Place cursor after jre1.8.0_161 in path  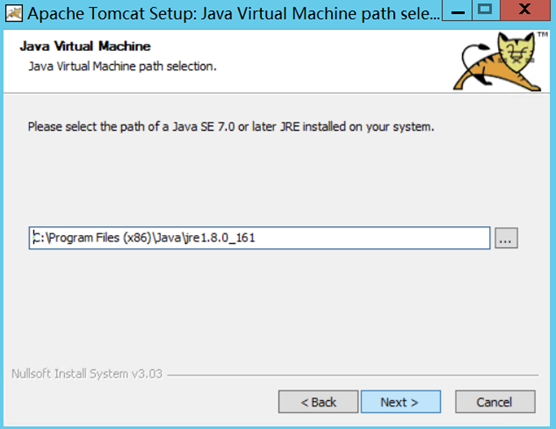[x=256, y=238]
